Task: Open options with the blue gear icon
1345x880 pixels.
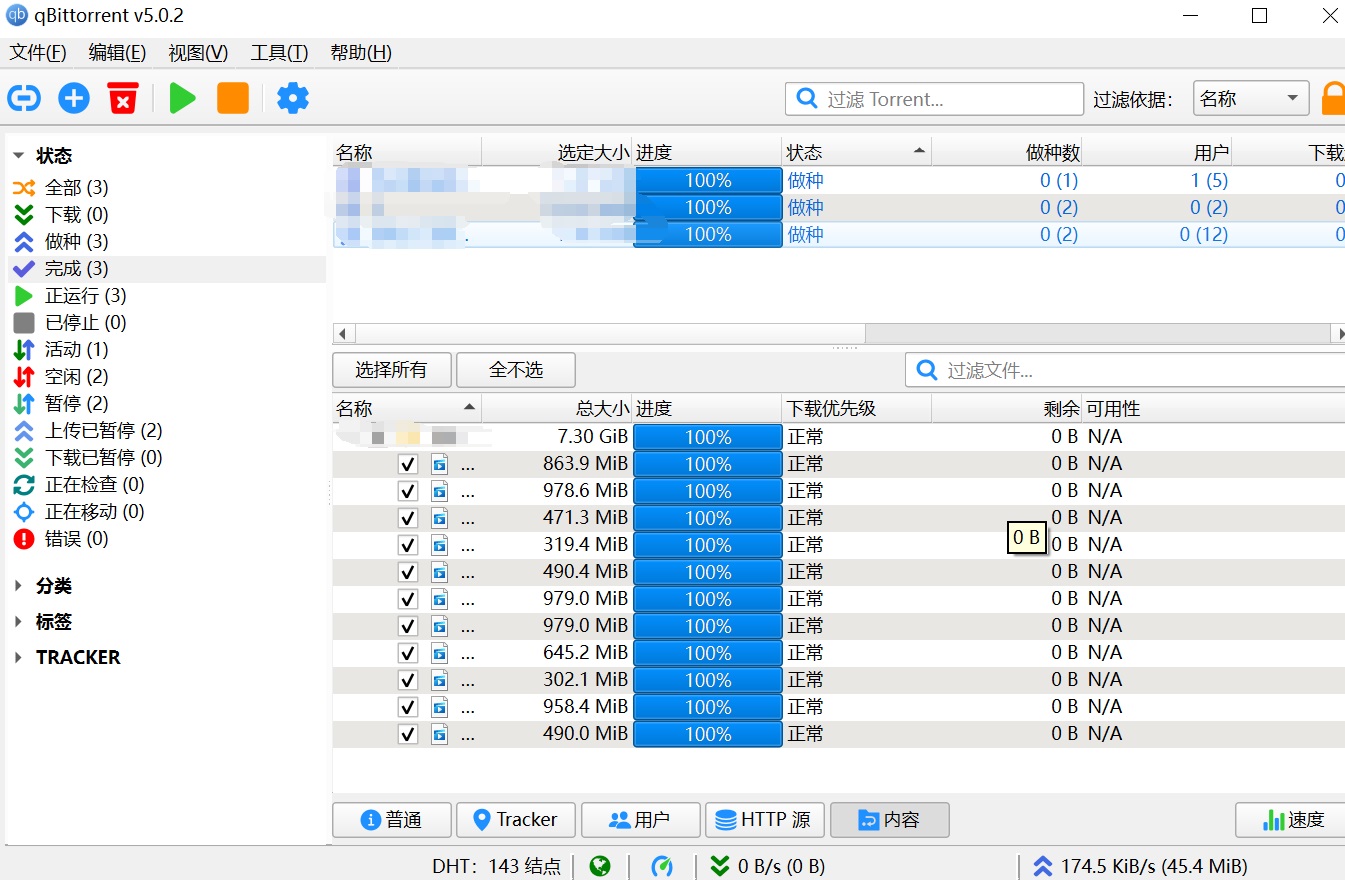Action: click(293, 98)
